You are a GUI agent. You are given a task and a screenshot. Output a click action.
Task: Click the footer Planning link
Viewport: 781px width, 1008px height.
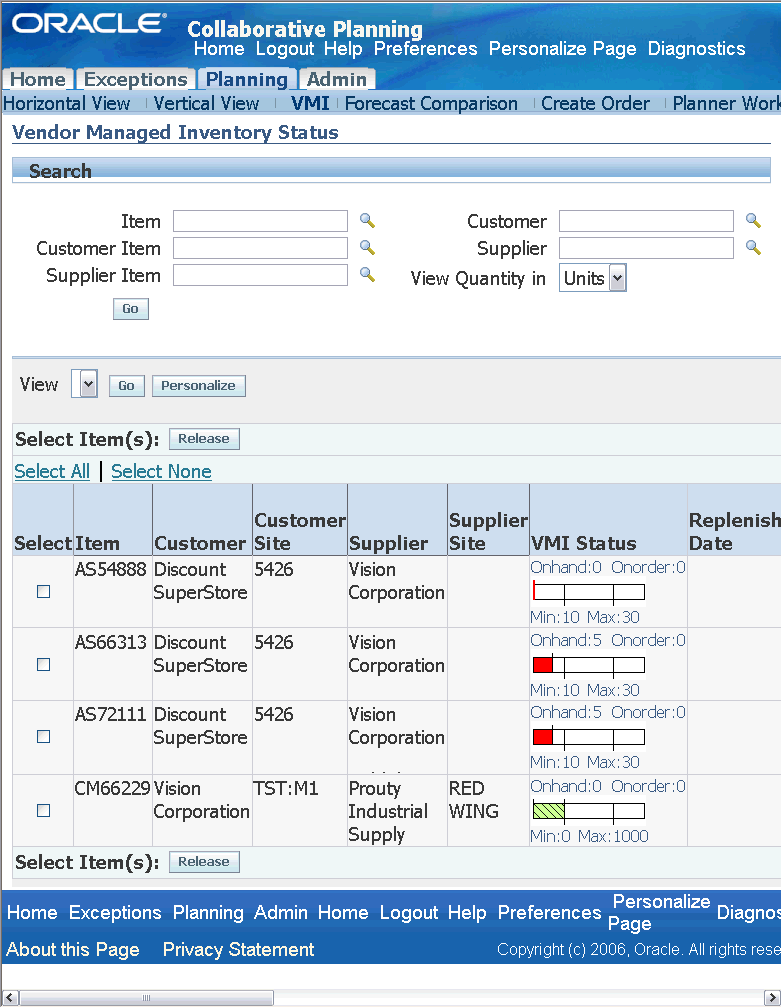[x=208, y=912]
